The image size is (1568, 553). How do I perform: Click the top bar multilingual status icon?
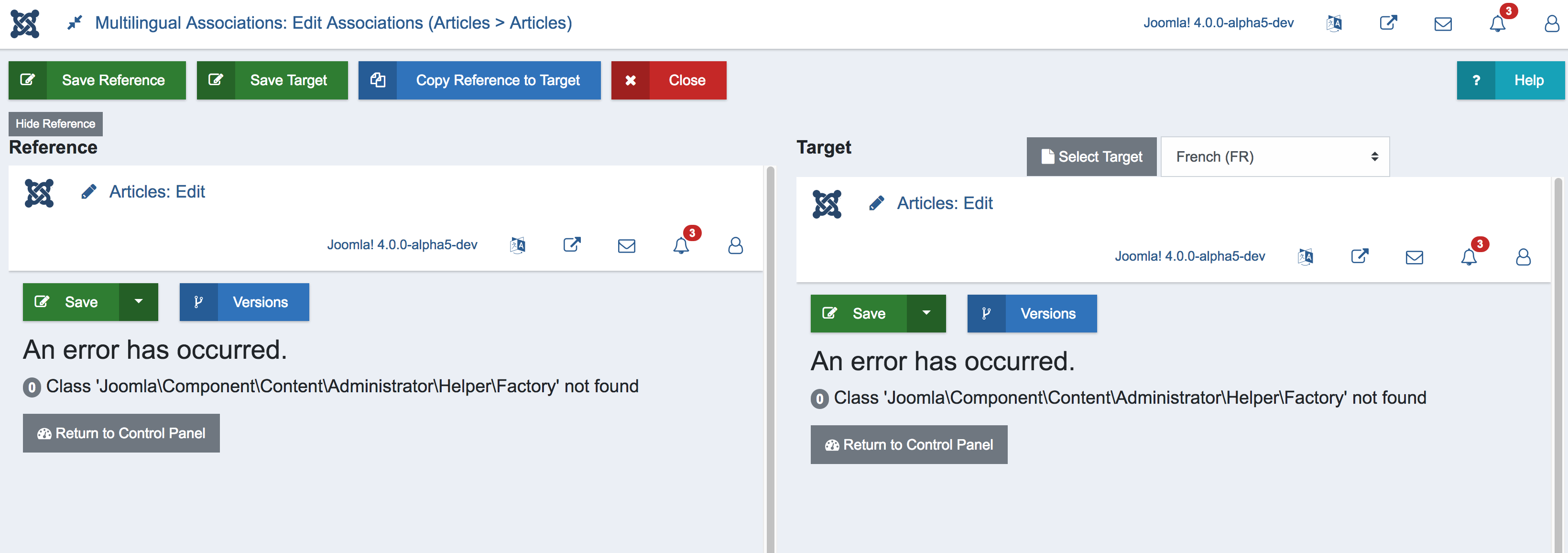(1334, 24)
